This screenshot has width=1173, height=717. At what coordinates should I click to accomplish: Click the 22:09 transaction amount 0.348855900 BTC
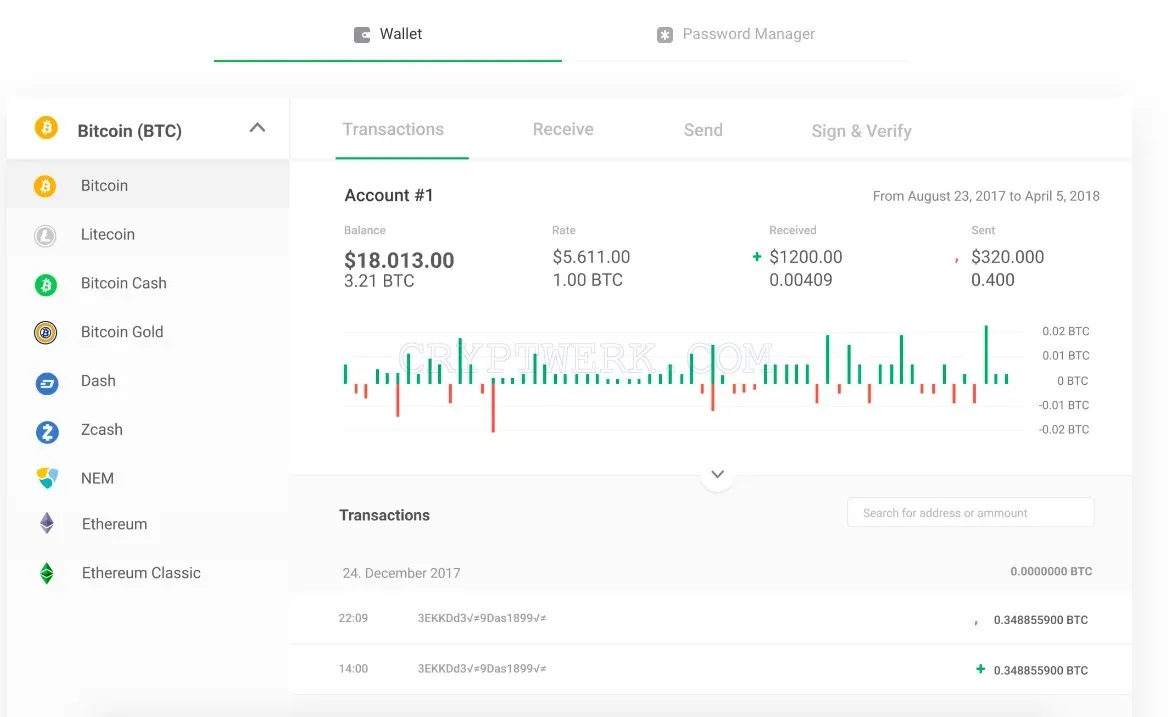[1041, 620]
